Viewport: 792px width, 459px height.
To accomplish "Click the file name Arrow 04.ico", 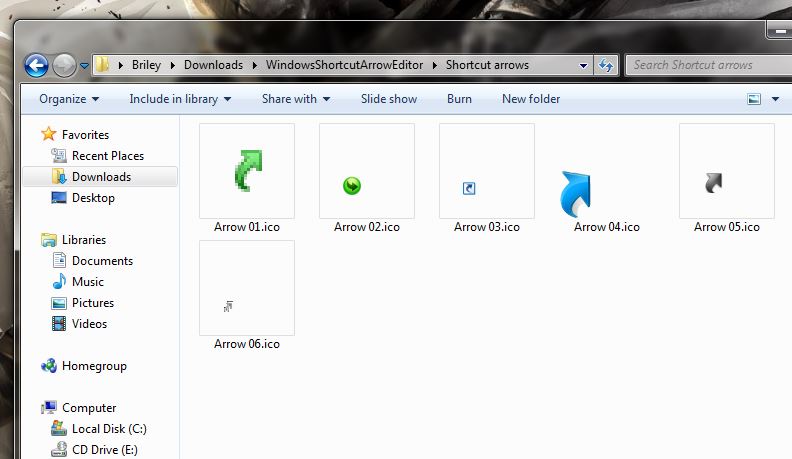I will [607, 227].
